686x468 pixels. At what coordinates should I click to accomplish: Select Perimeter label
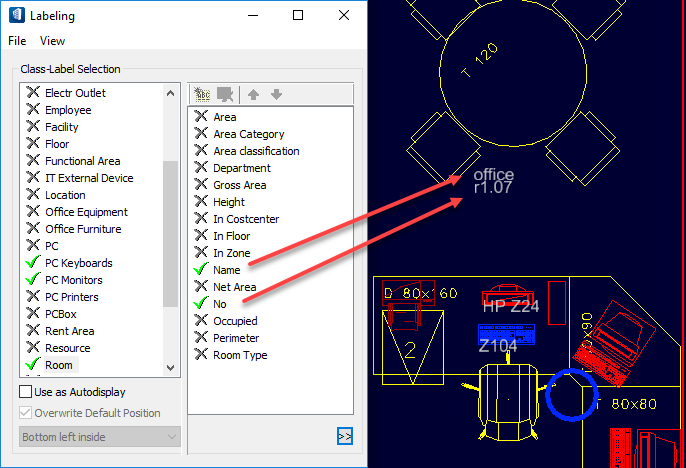pyautogui.click(x=236, y=338)
